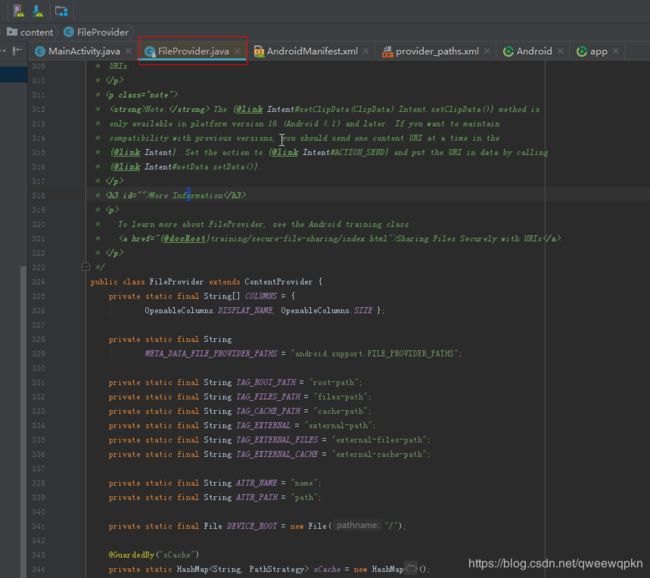Close the Android editor tab

pyautogui.click(x=560, y=51)
